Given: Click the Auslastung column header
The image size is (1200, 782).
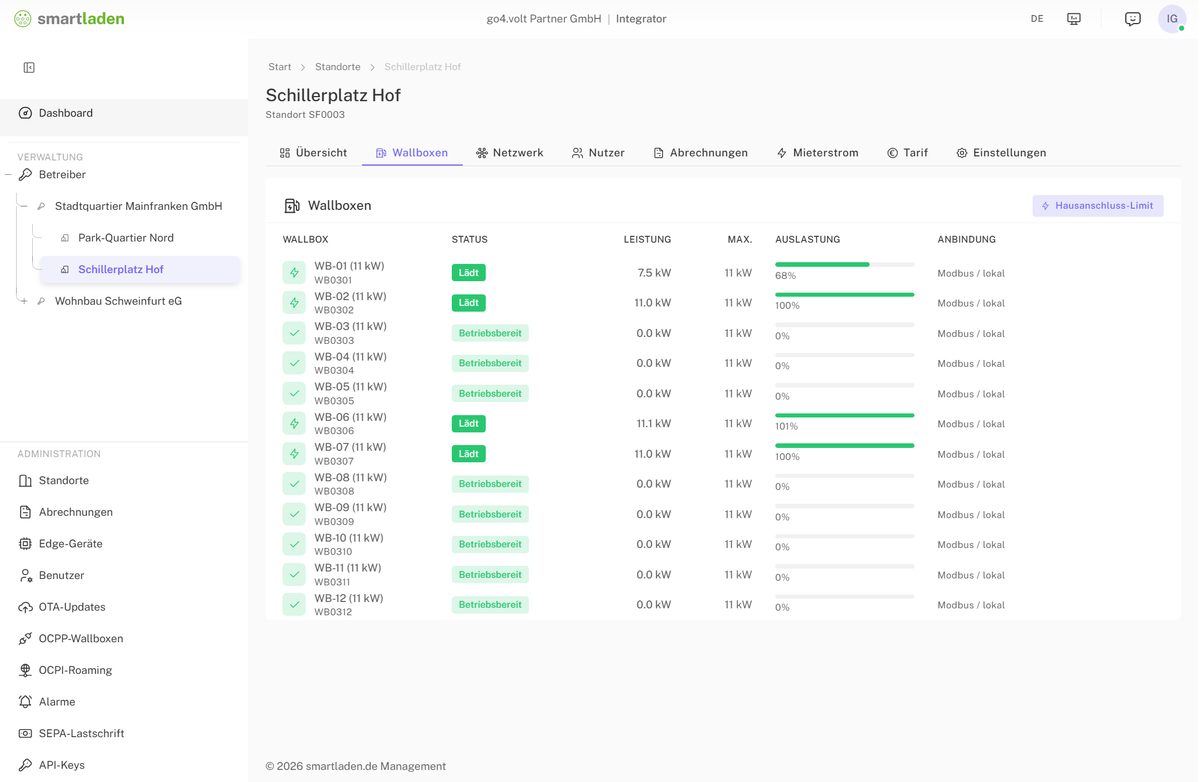Looking at the screenshot, I should click(x=808, y=240).
